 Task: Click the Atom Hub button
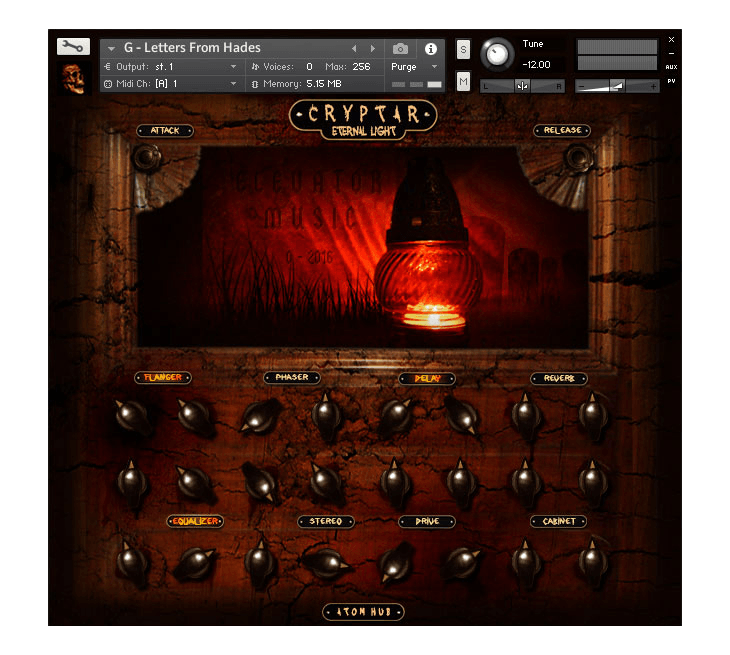point(364,612)
